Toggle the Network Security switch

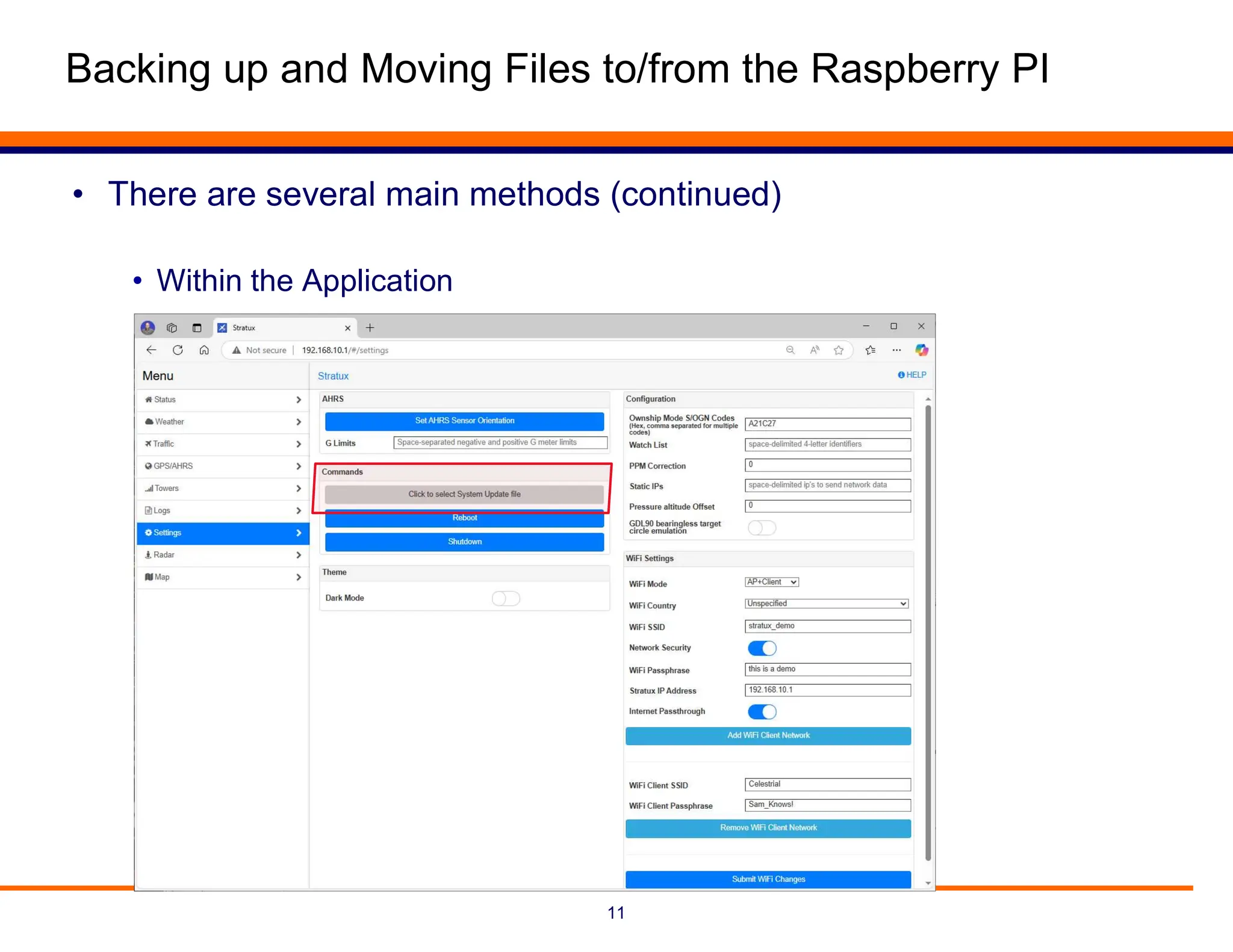762,648
